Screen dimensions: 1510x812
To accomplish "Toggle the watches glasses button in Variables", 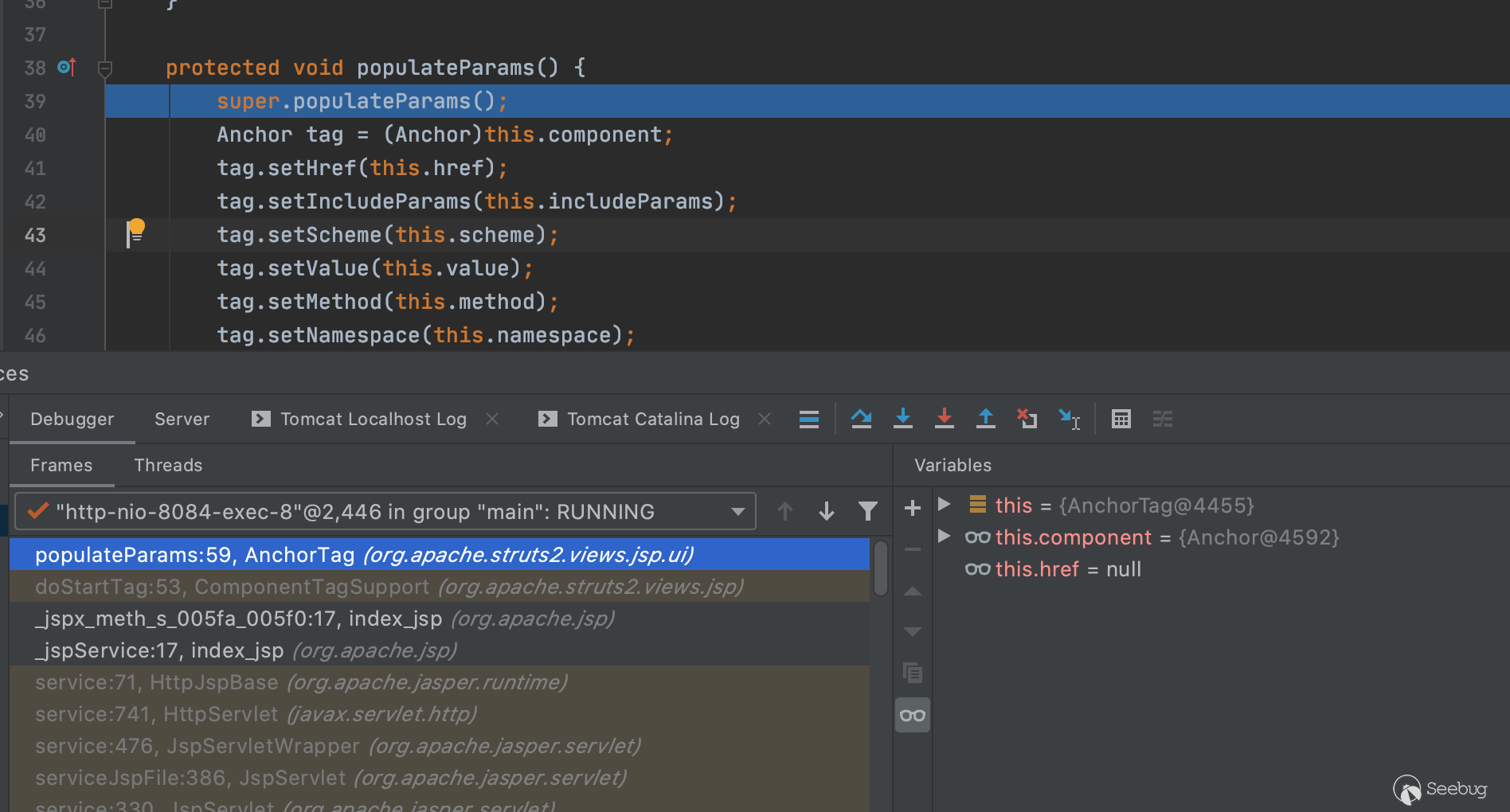I will (913, 715).
